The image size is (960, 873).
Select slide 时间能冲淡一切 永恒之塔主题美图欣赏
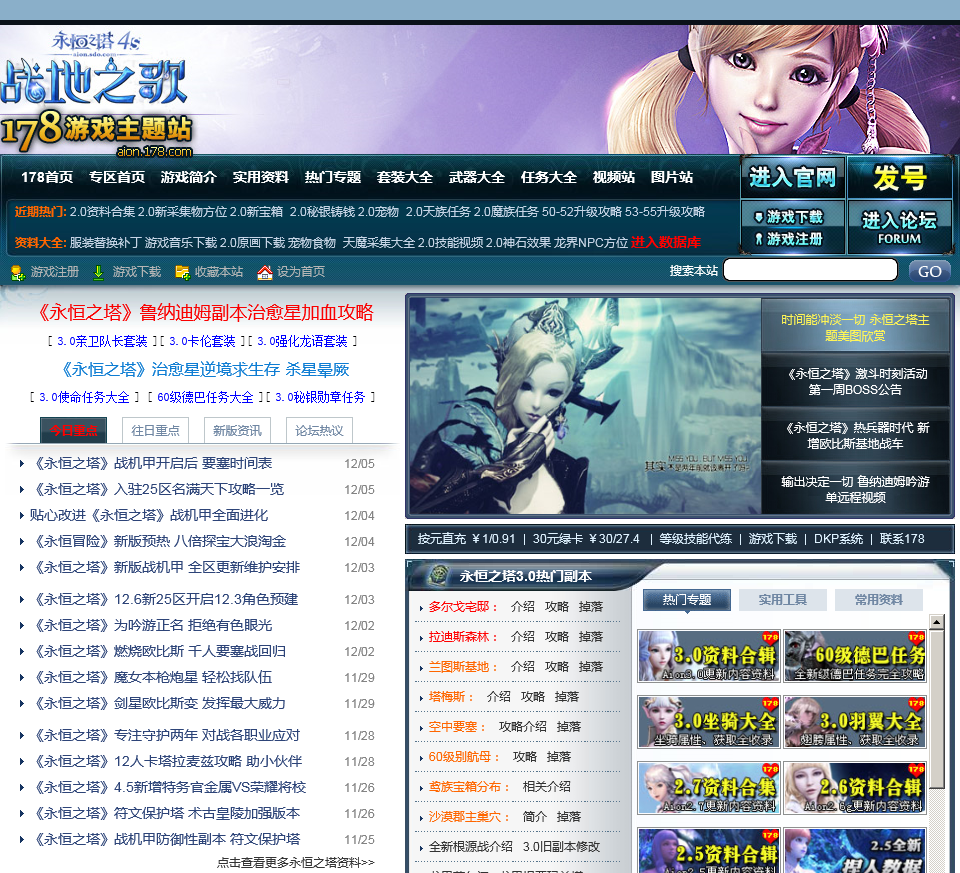[x=855, y=328]
